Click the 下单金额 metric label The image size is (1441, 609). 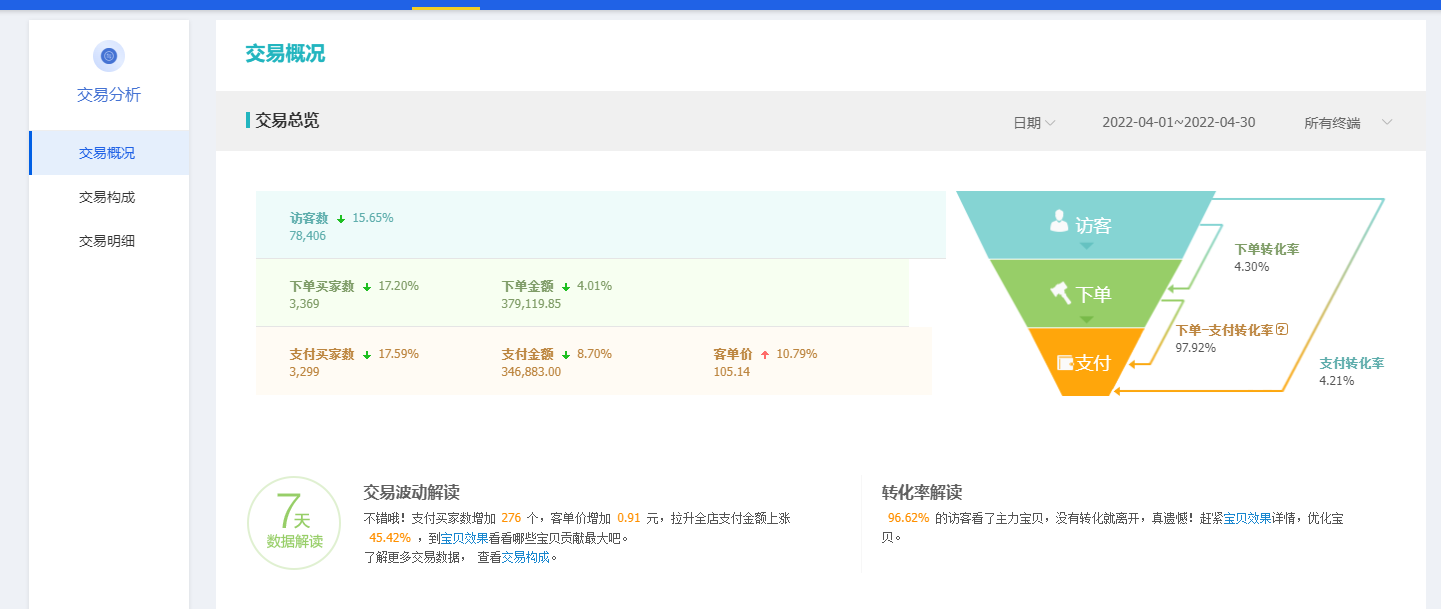click(527, 286)
